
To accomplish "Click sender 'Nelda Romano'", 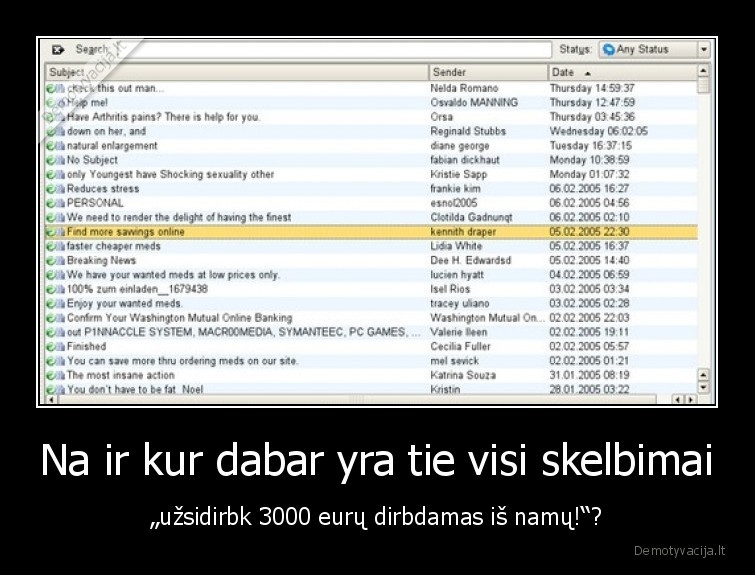I will (464, 89).
